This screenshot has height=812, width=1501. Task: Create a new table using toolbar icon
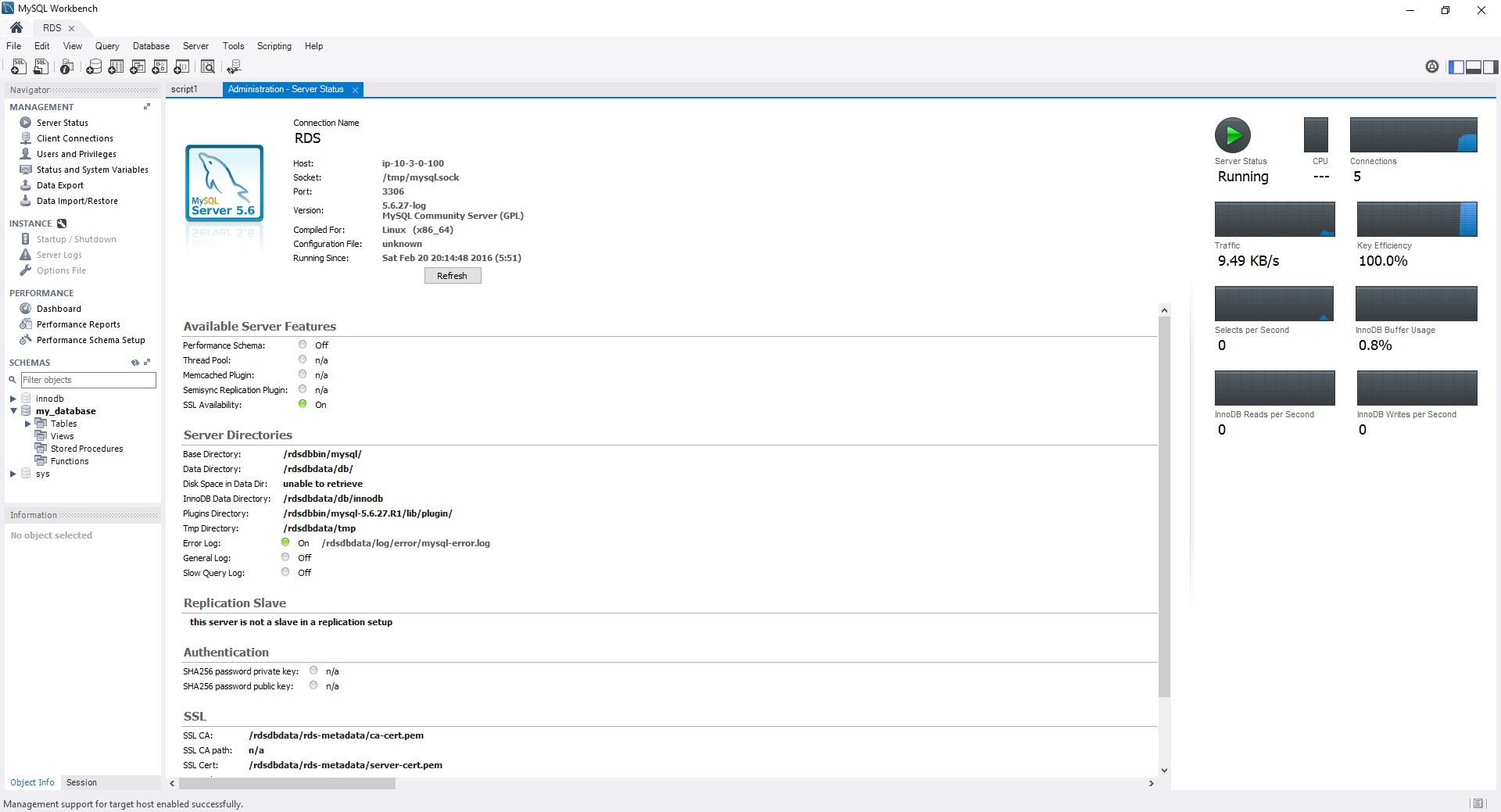116,67
